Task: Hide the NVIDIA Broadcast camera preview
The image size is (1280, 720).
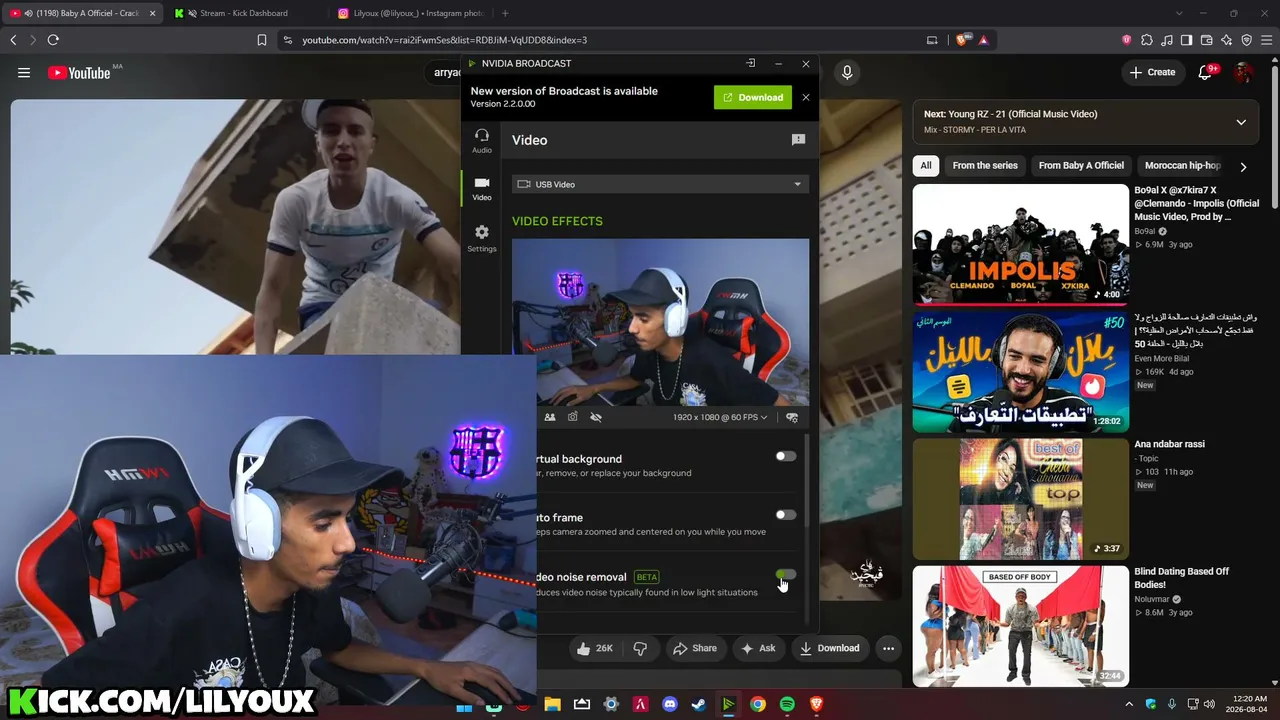Action: [x=596, y=417]
